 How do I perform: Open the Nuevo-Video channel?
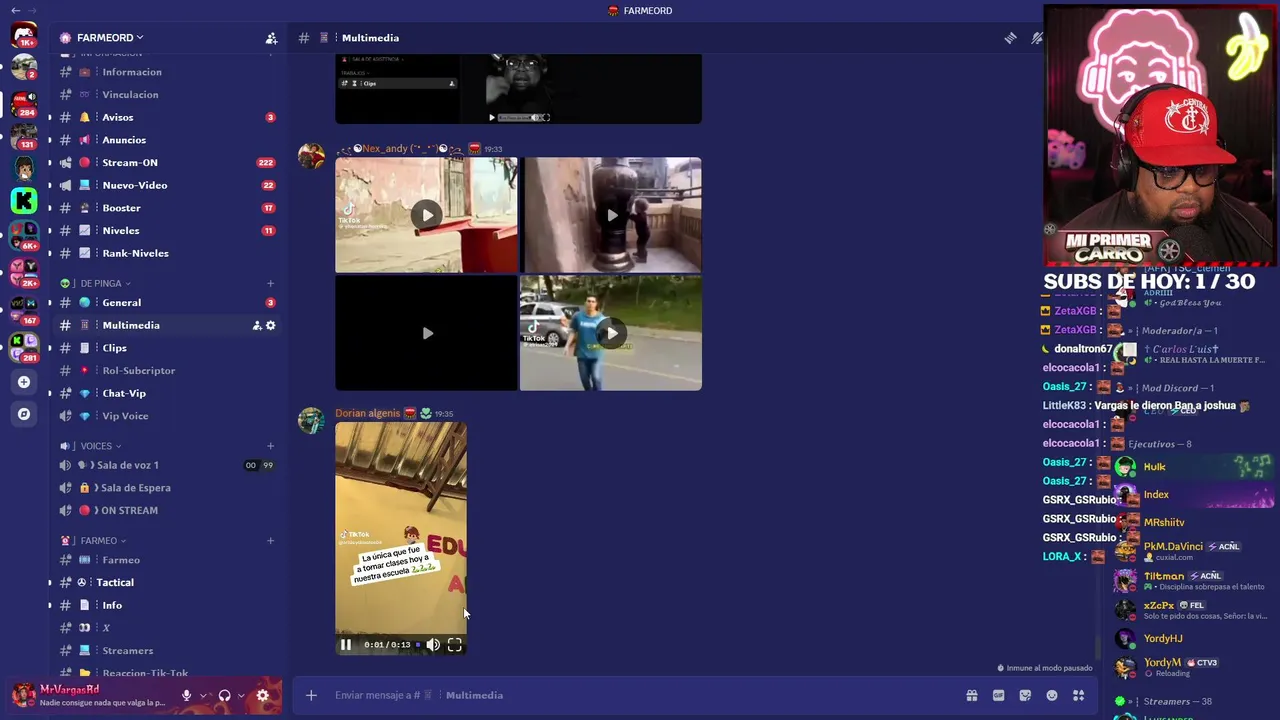click(167, 185)
